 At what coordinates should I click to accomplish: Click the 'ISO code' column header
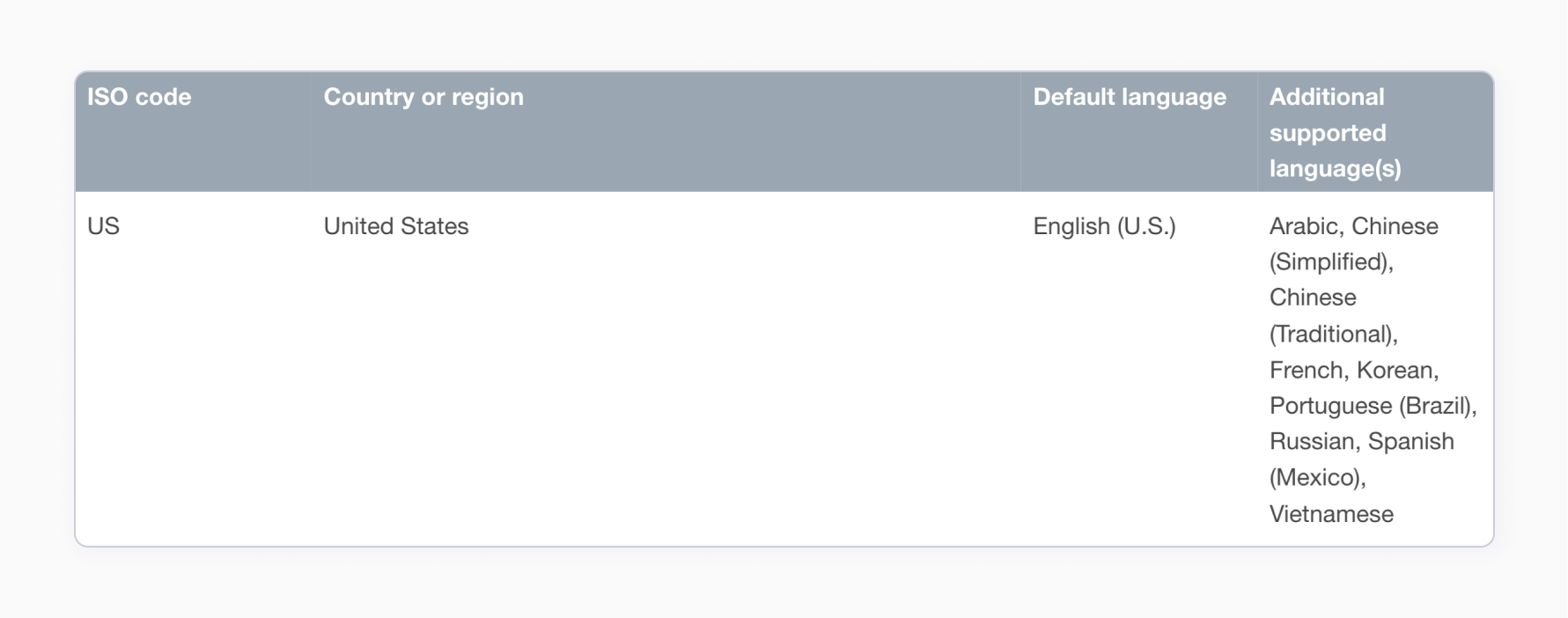click(139, 97)
